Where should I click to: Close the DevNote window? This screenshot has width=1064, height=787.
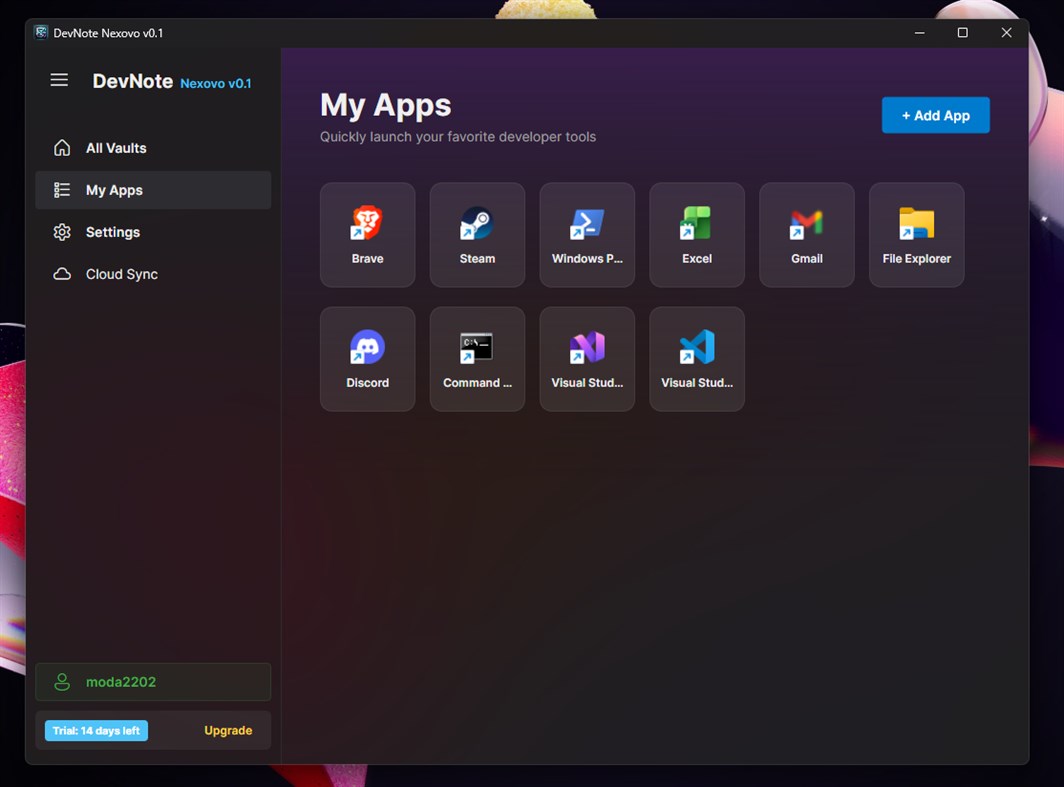point(1006,33)
